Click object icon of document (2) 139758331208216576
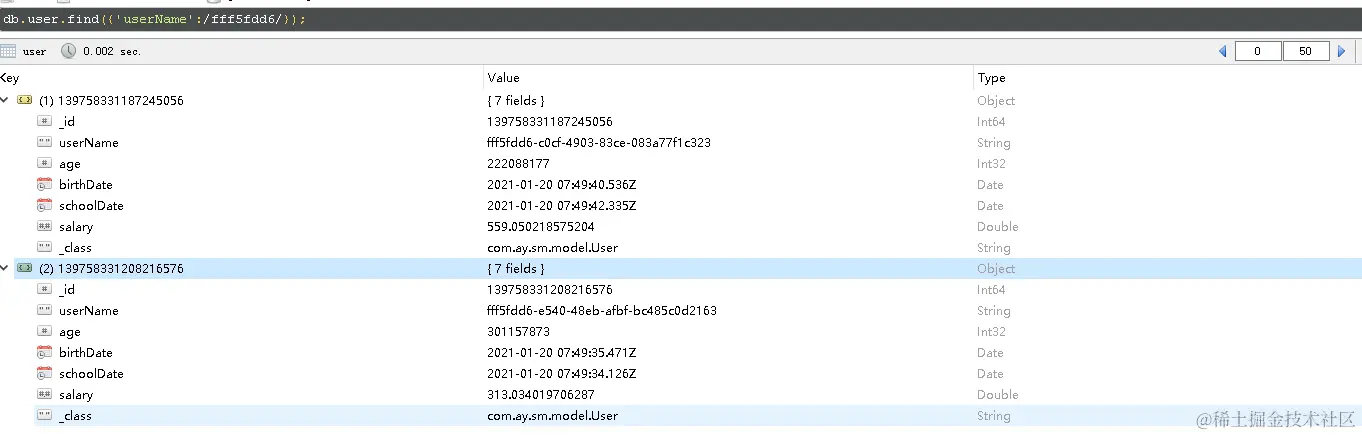 coord(25,268)
